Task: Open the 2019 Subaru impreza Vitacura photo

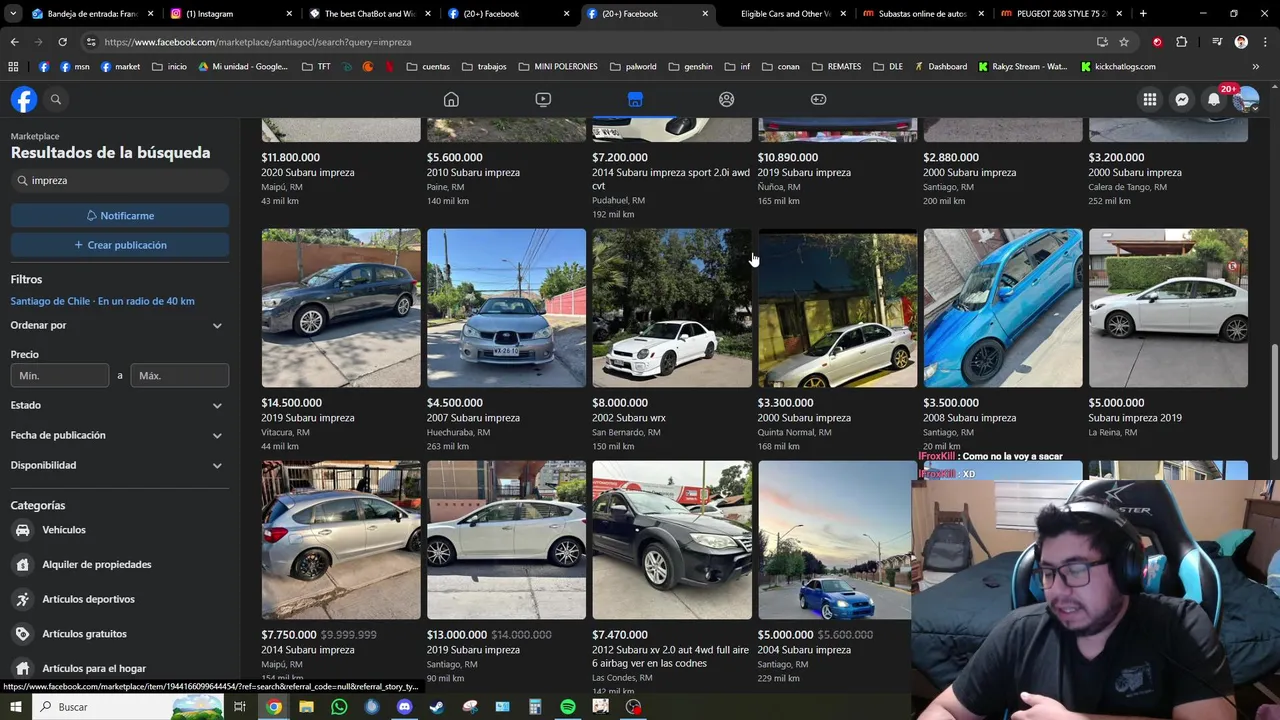Action: coord(341,308)
